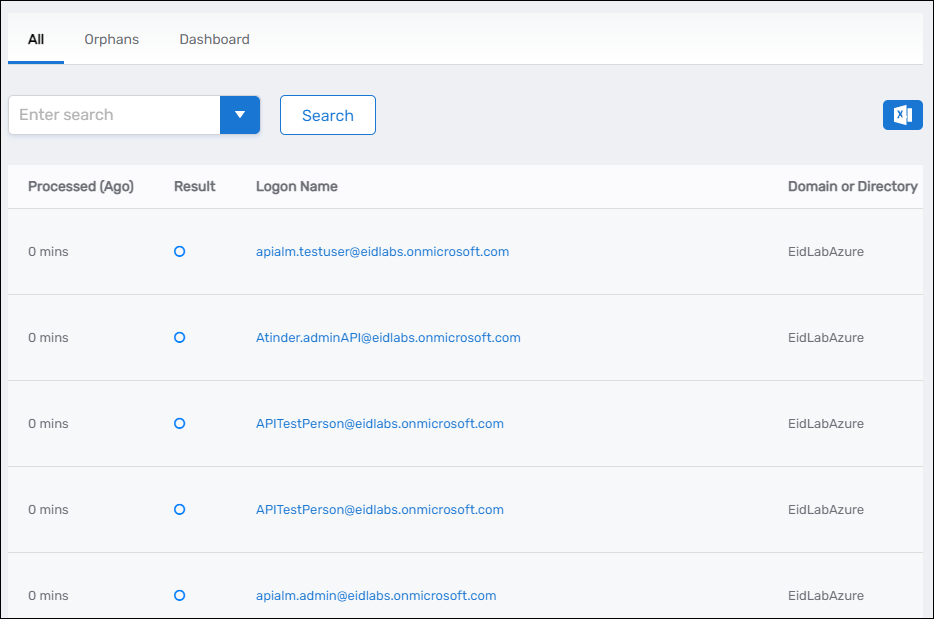Viewport: 934px width, 619px height.
Task: Click result status circle for apialm.admin
Action: [179, 595]
